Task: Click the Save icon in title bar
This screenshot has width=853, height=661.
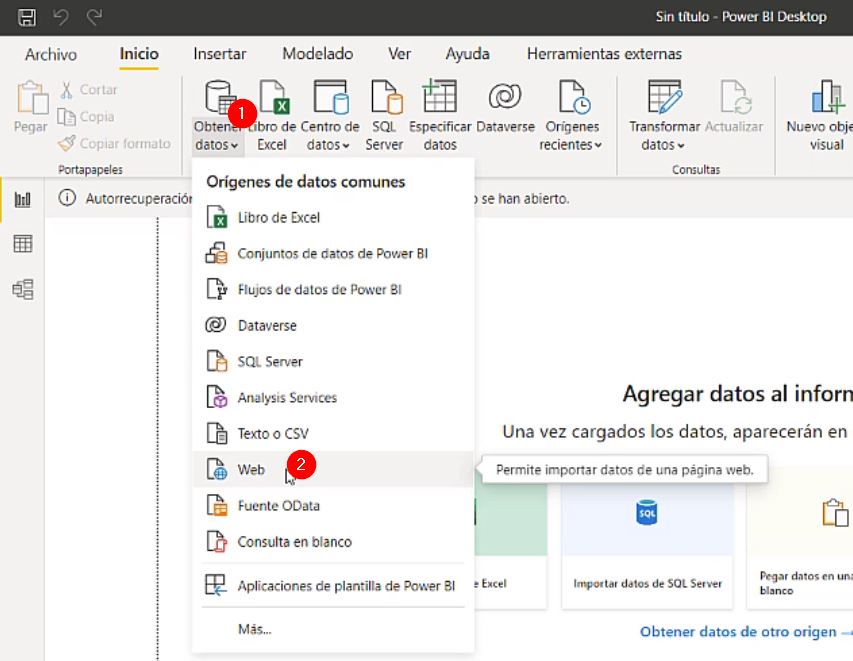Action: tap(26, 16)
